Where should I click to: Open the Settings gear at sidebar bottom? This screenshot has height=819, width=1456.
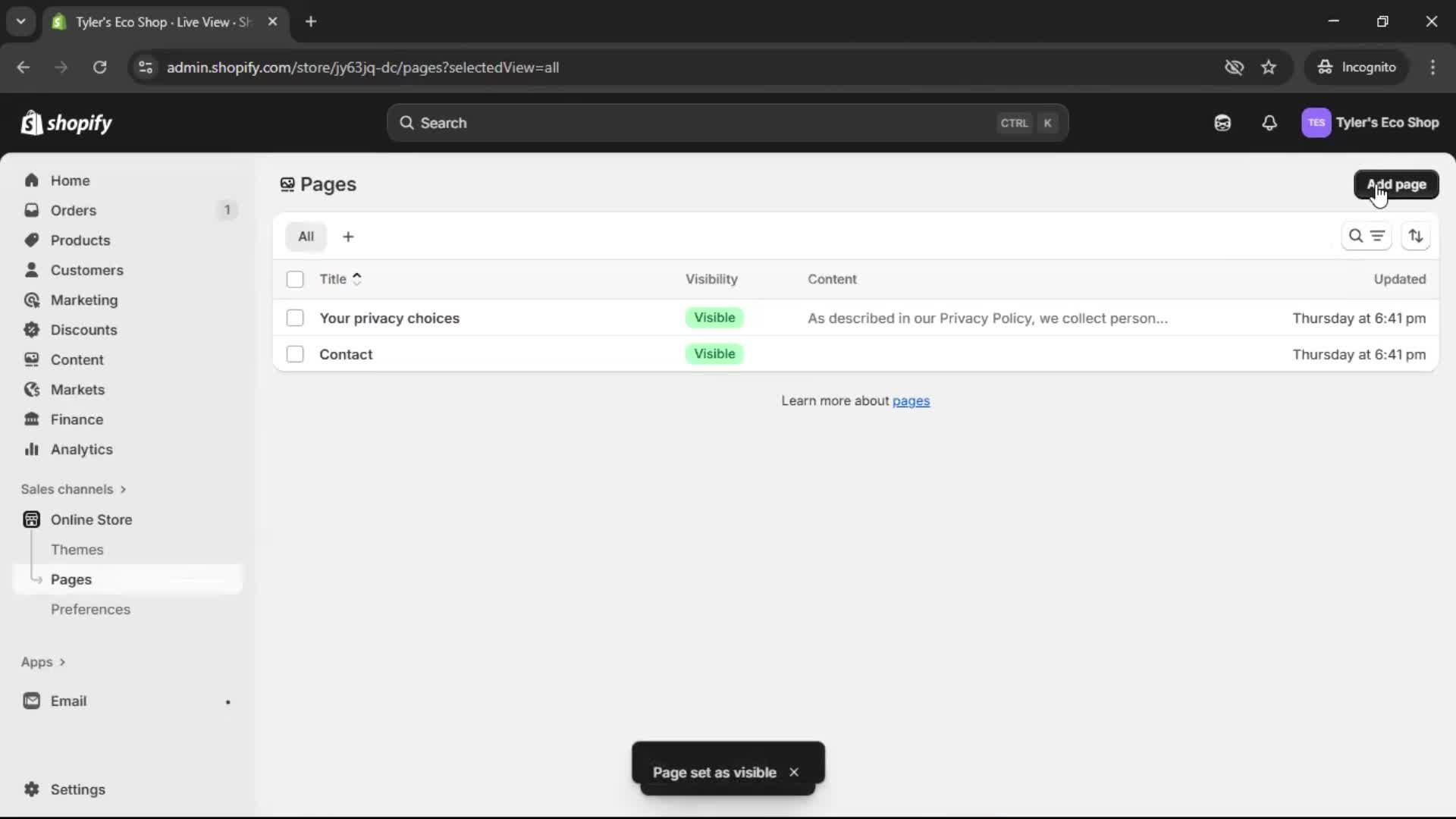[x=76, y=789]
